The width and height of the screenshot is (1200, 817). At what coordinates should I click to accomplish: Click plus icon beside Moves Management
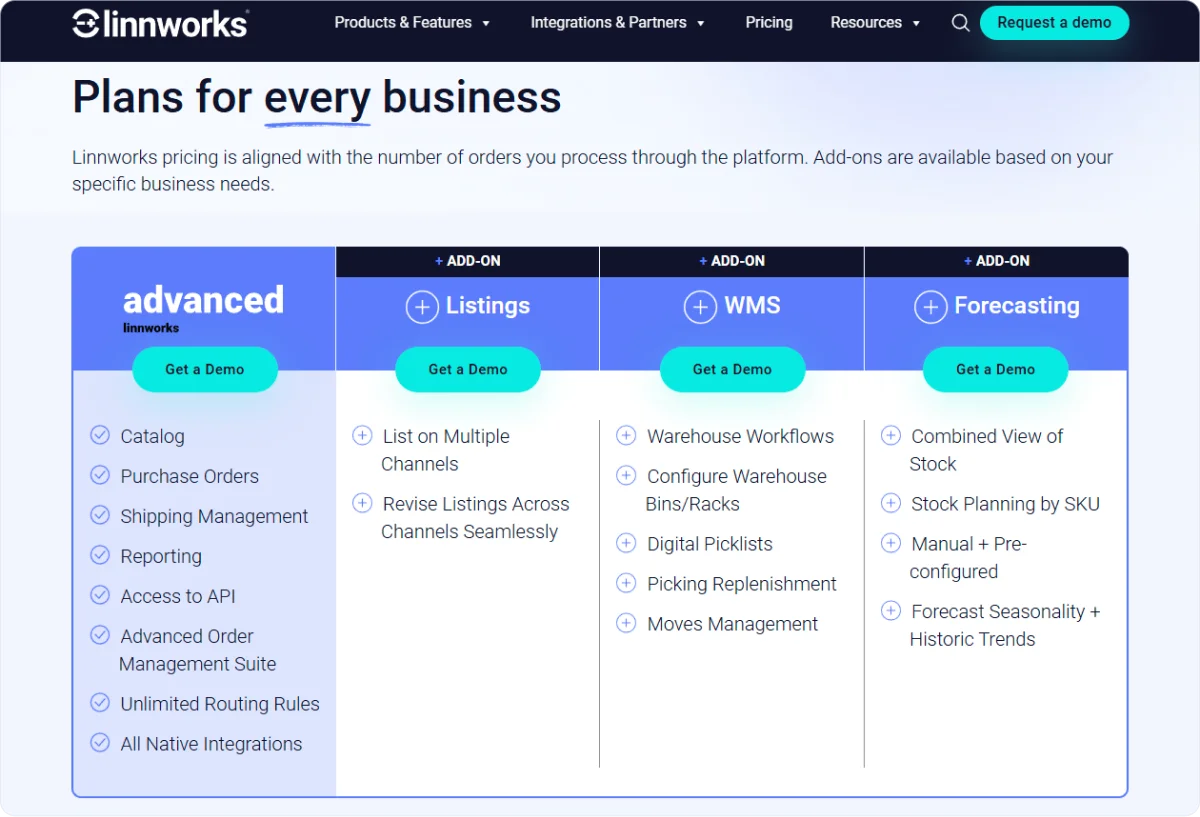626,623
